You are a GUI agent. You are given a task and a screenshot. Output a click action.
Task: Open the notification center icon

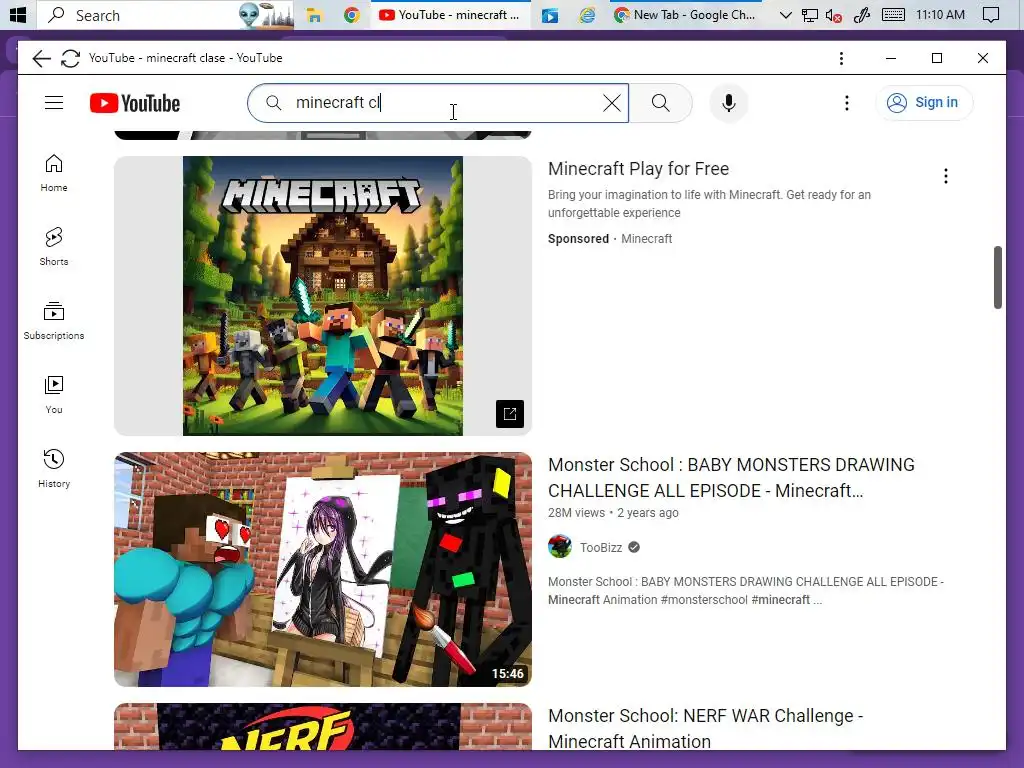click(x=991, y=15)
